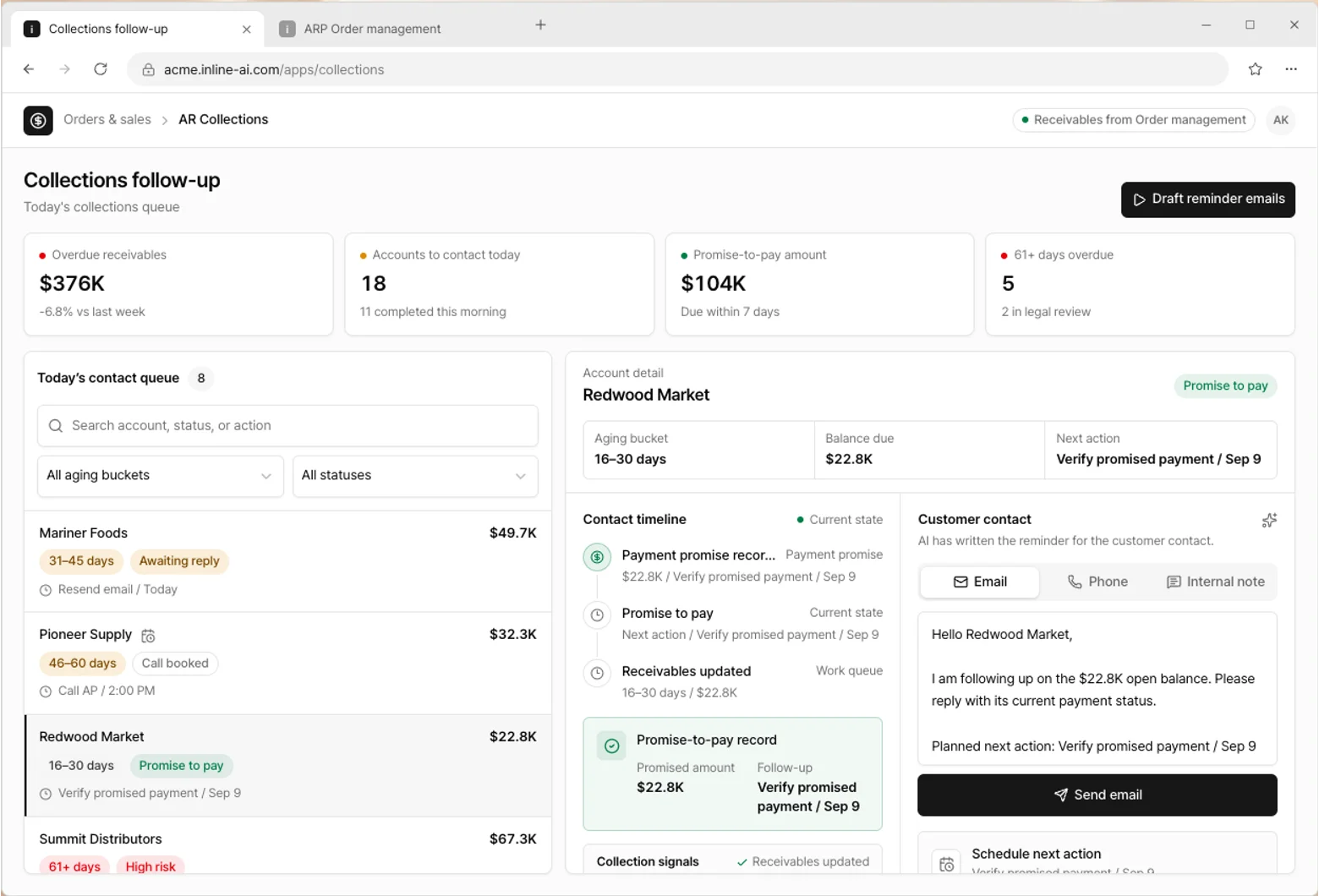This screenshot has width=1319, height=896.
Task: Click the Promise to pay timeline clock icon
Action: coord(597,615)
